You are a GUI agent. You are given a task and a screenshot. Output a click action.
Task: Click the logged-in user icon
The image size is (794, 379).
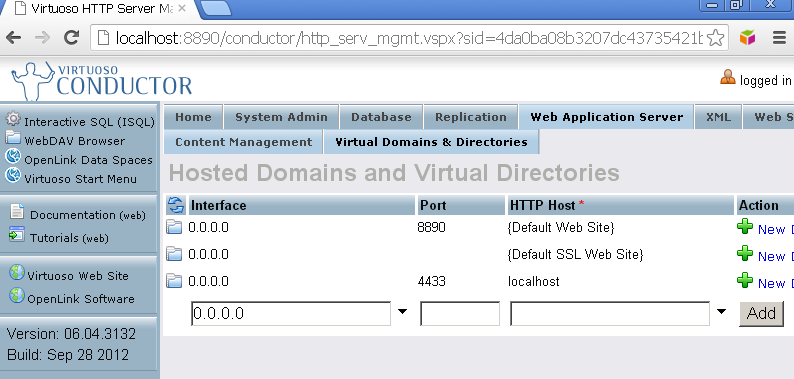(728, 77)
